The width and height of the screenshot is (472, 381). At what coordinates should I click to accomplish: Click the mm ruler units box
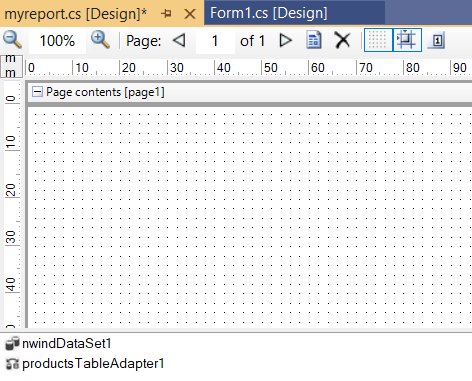(11, 66)
